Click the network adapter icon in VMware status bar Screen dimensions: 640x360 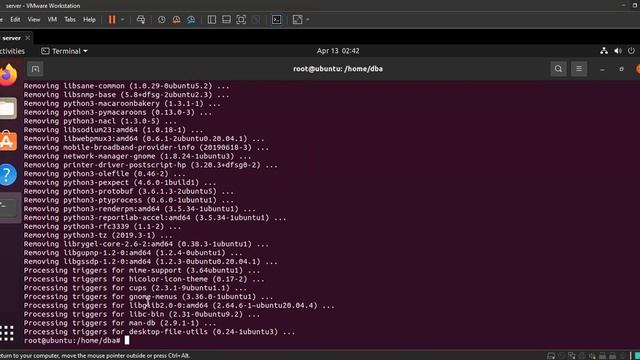(572, 356)
